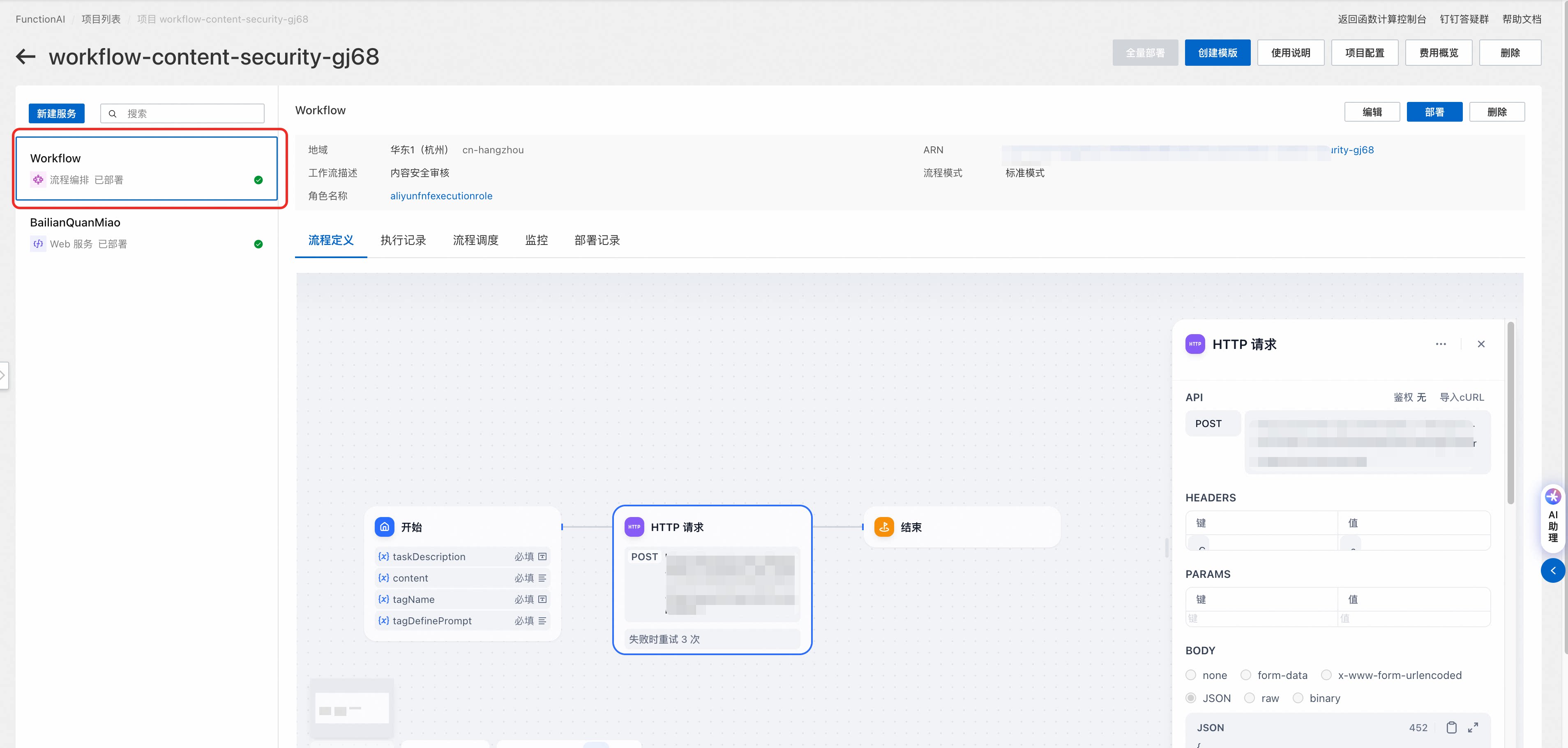
Task: Choose the raw body radio button
Action: (x=1250, y=698)
